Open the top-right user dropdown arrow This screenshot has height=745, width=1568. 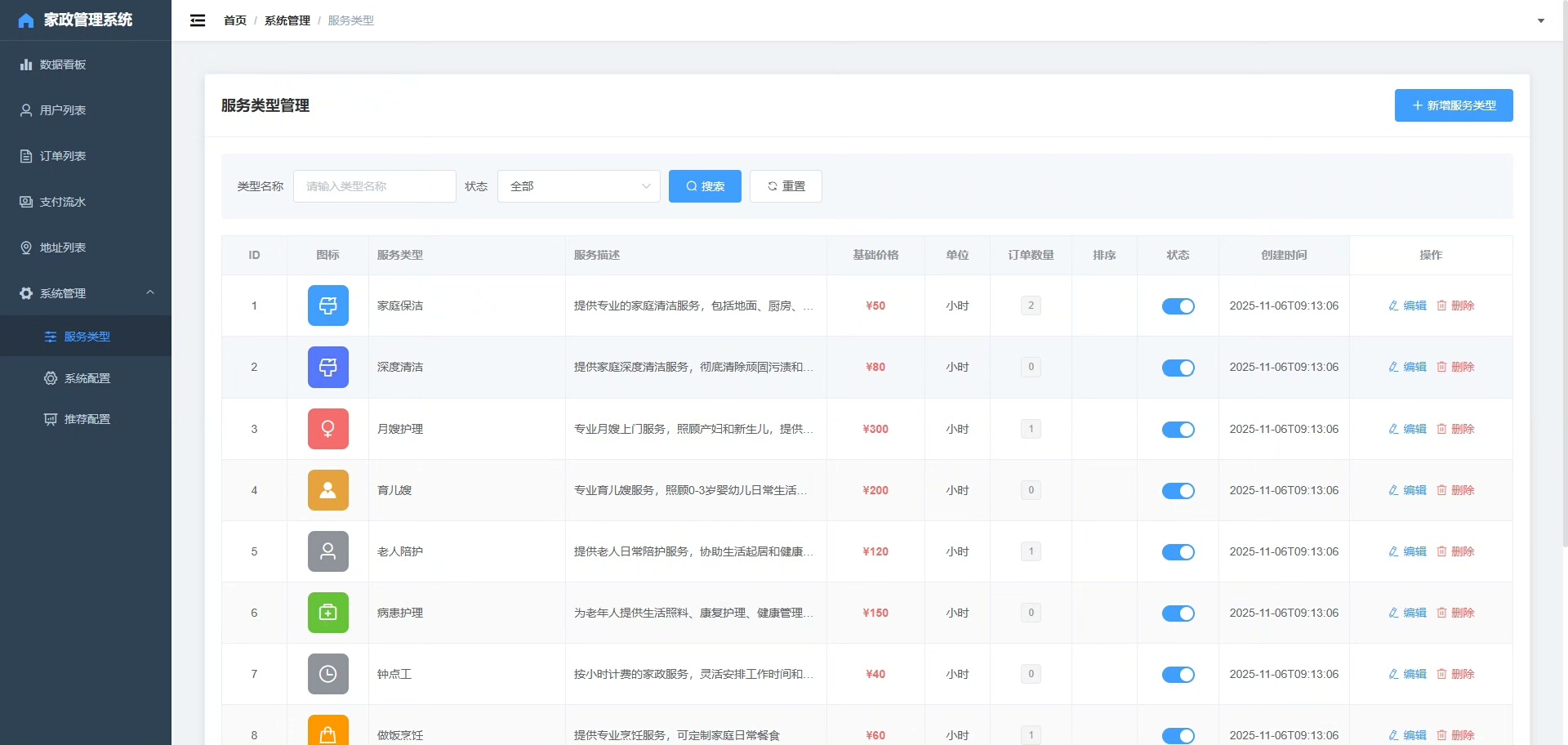click(1540, 20)
